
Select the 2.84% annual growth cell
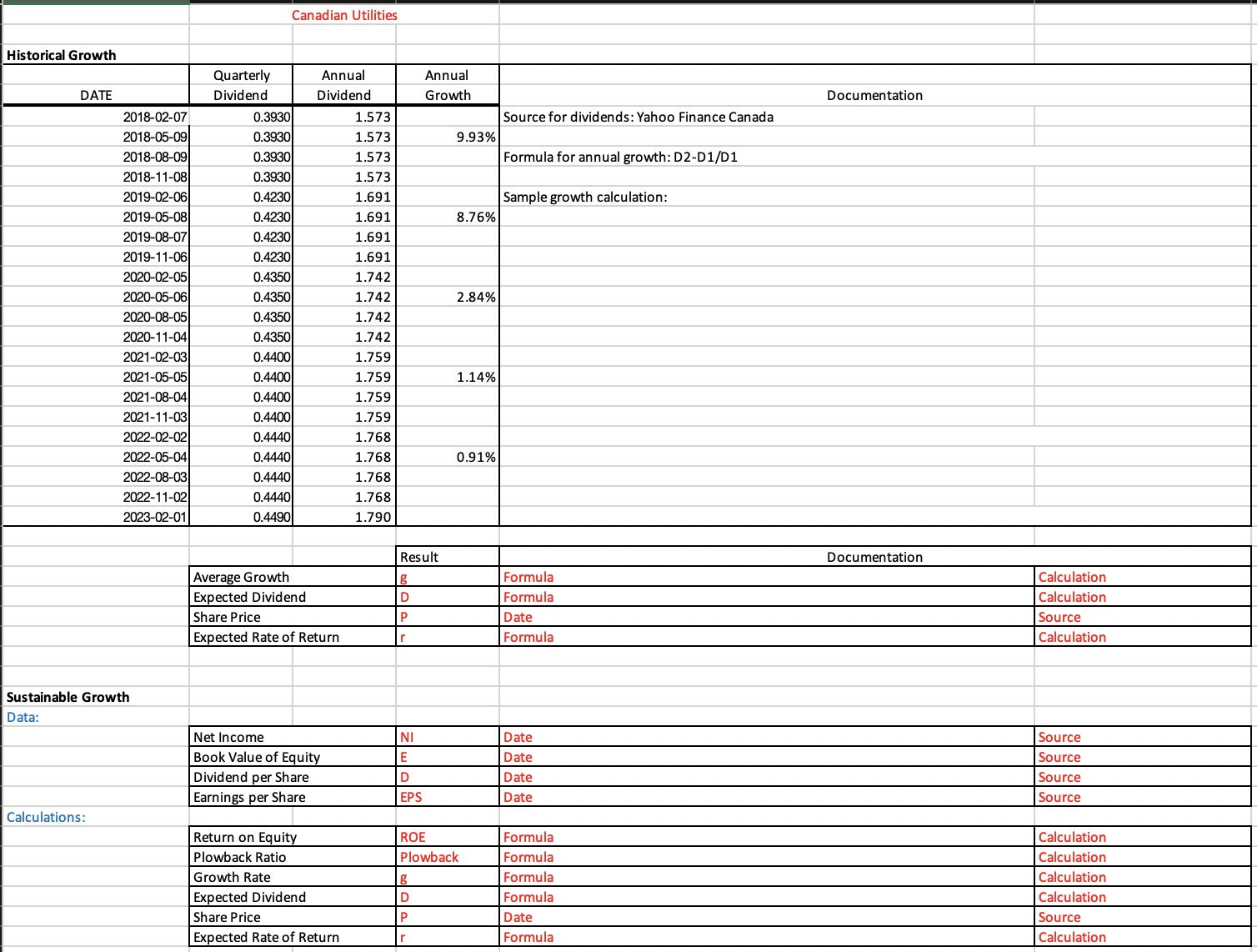448,297
